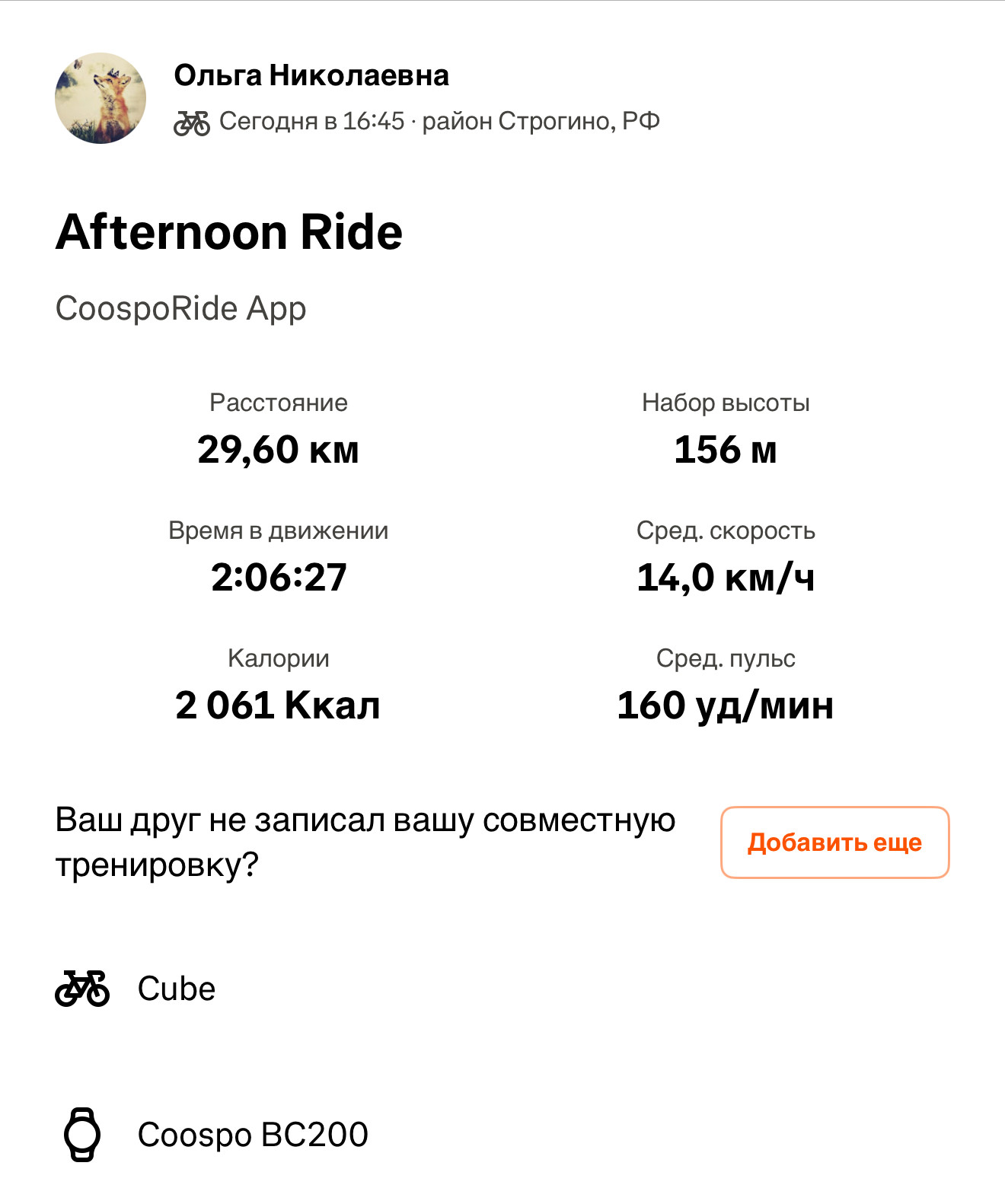Click the ride type bicycle icon near timestamp

pos(192,123)
